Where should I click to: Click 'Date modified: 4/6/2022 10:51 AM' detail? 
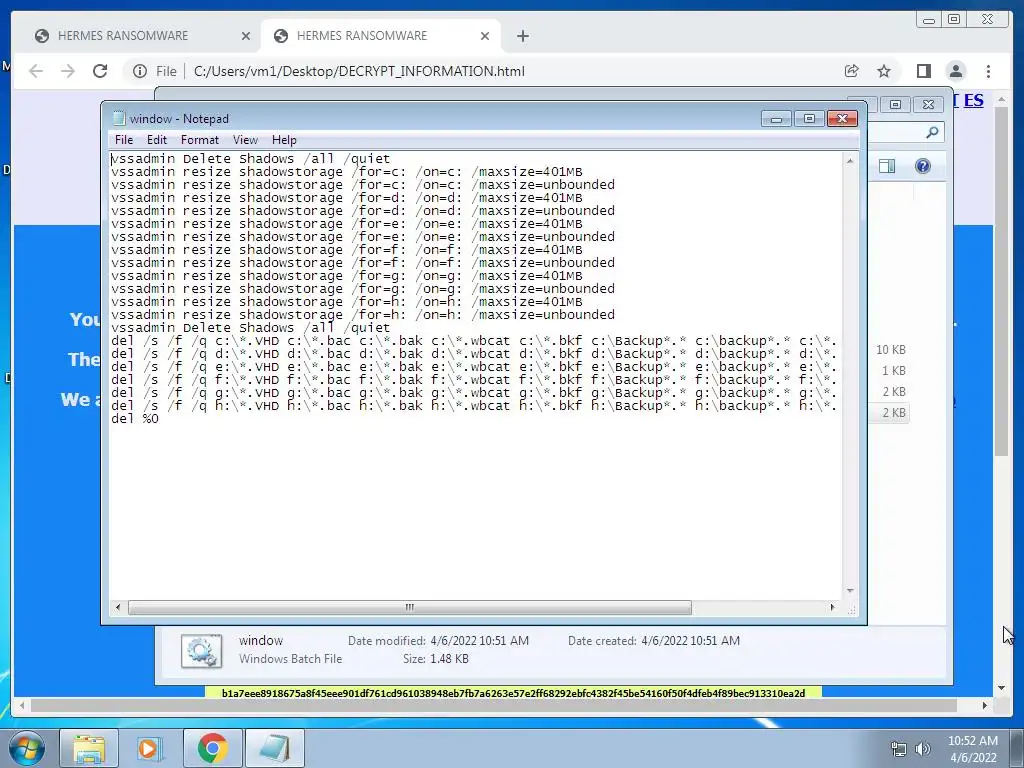pos(438,641)
